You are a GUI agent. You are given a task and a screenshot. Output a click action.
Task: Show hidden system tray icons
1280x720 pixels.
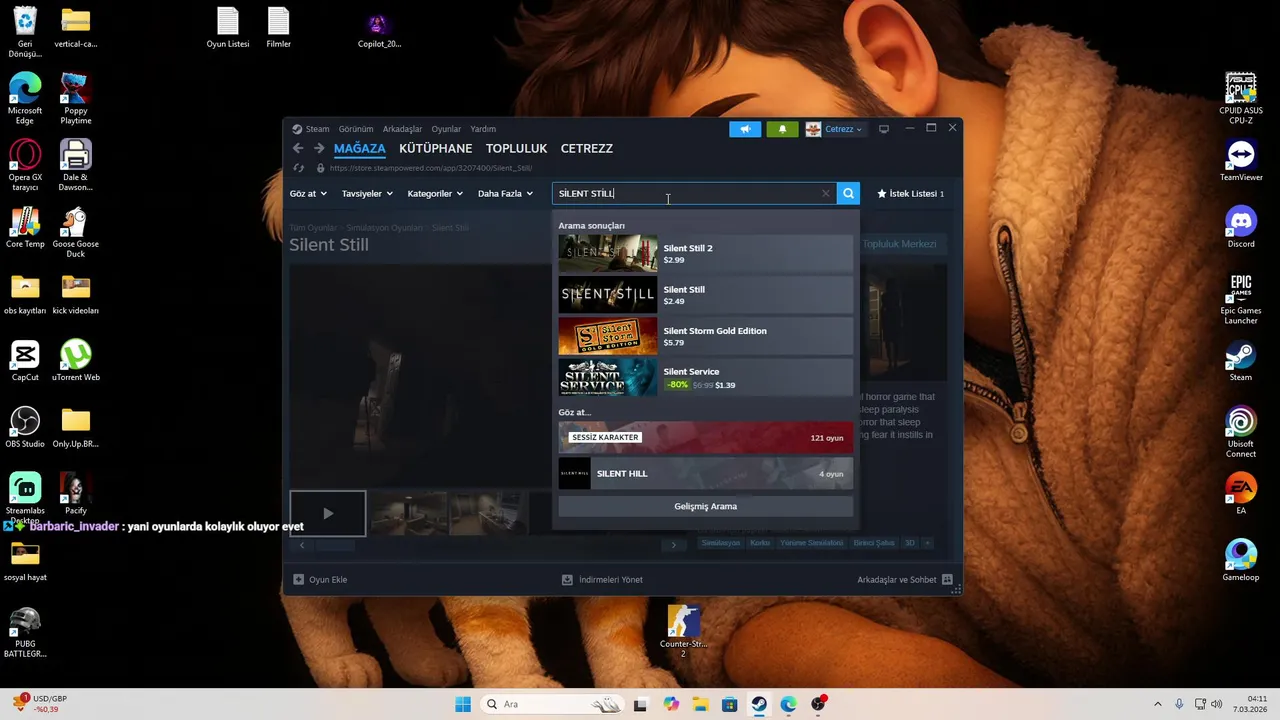pyautogui.click(x=1158, y=704)
